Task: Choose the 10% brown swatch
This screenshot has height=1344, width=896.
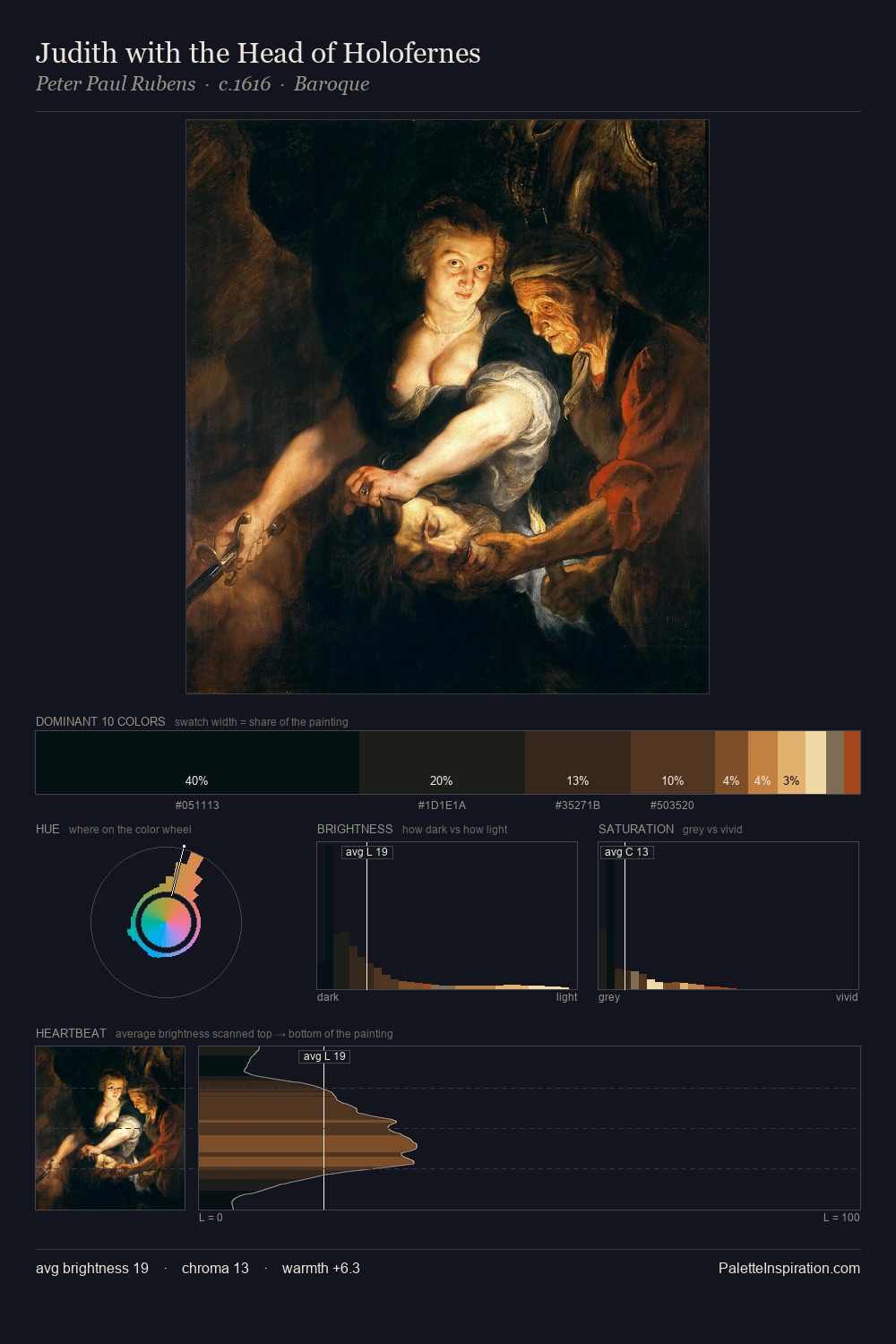Action: coord(673,762)
